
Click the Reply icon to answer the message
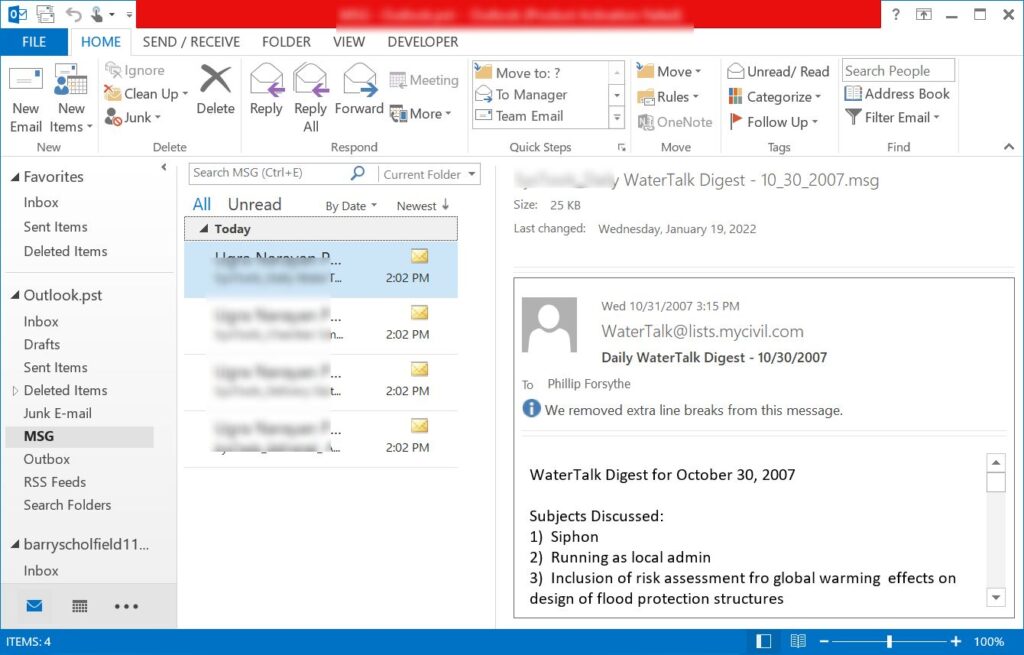[265, 90]
